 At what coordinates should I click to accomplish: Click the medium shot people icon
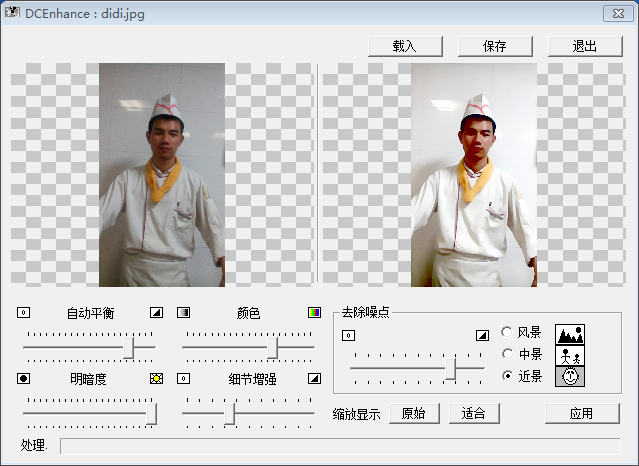pyautogui.click(x=570, y=356)
